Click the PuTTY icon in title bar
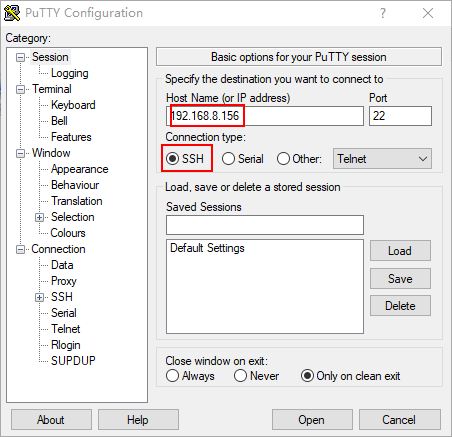The height and width of the screenshot is (437, 452). pyautogui.click(x=12, y=13)
